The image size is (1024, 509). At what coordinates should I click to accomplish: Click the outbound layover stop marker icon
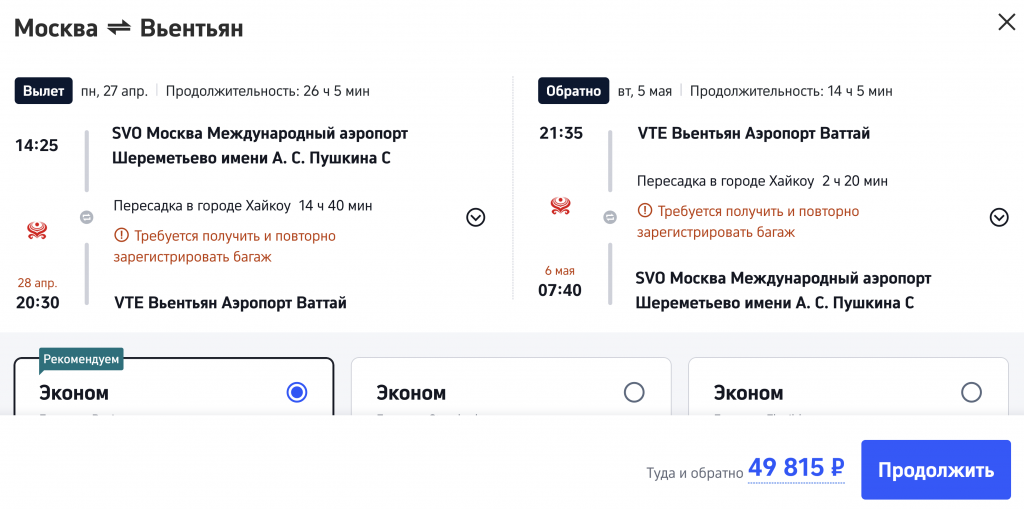[x=86, y=217]
